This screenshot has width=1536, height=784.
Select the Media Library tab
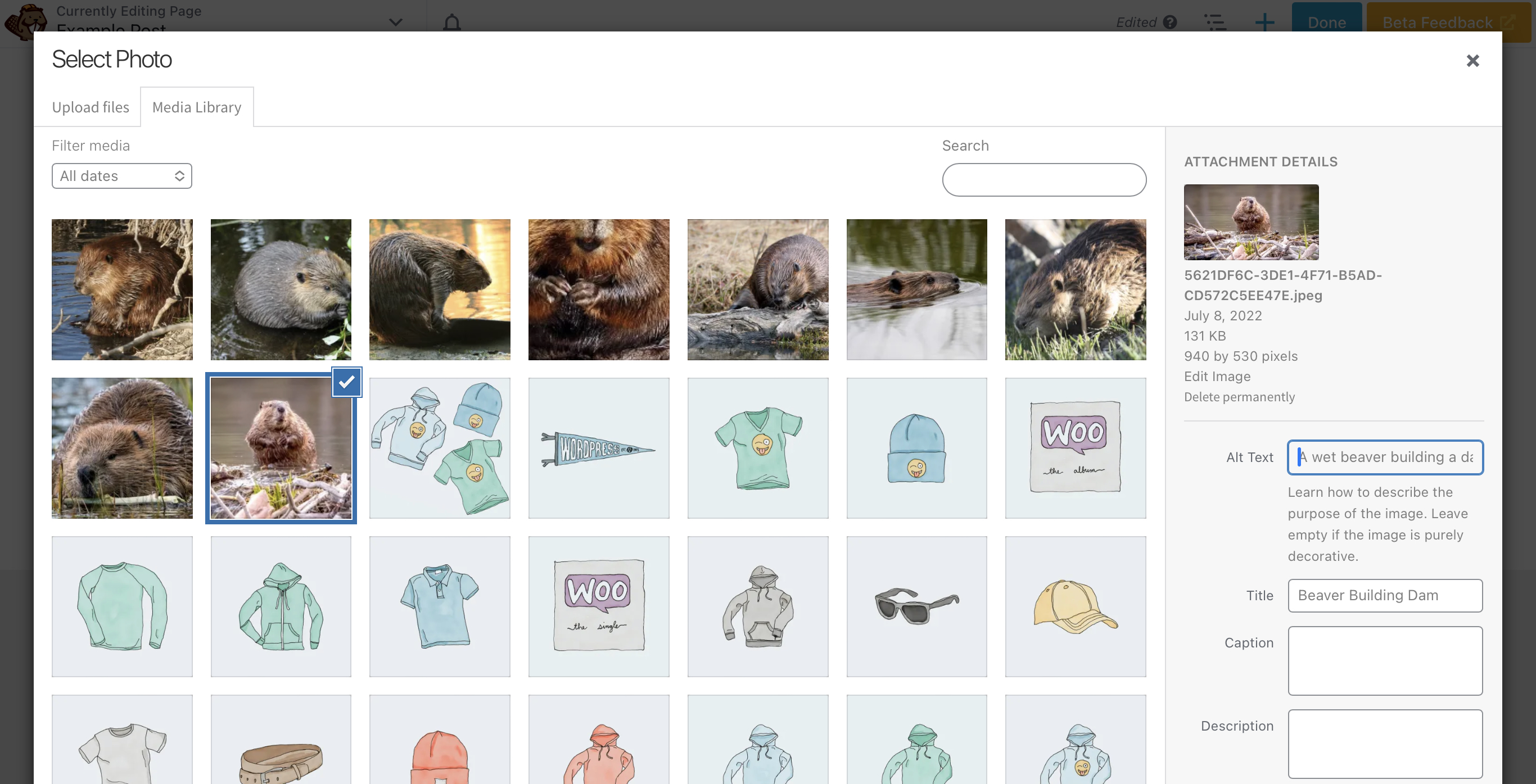pos(197,107)
